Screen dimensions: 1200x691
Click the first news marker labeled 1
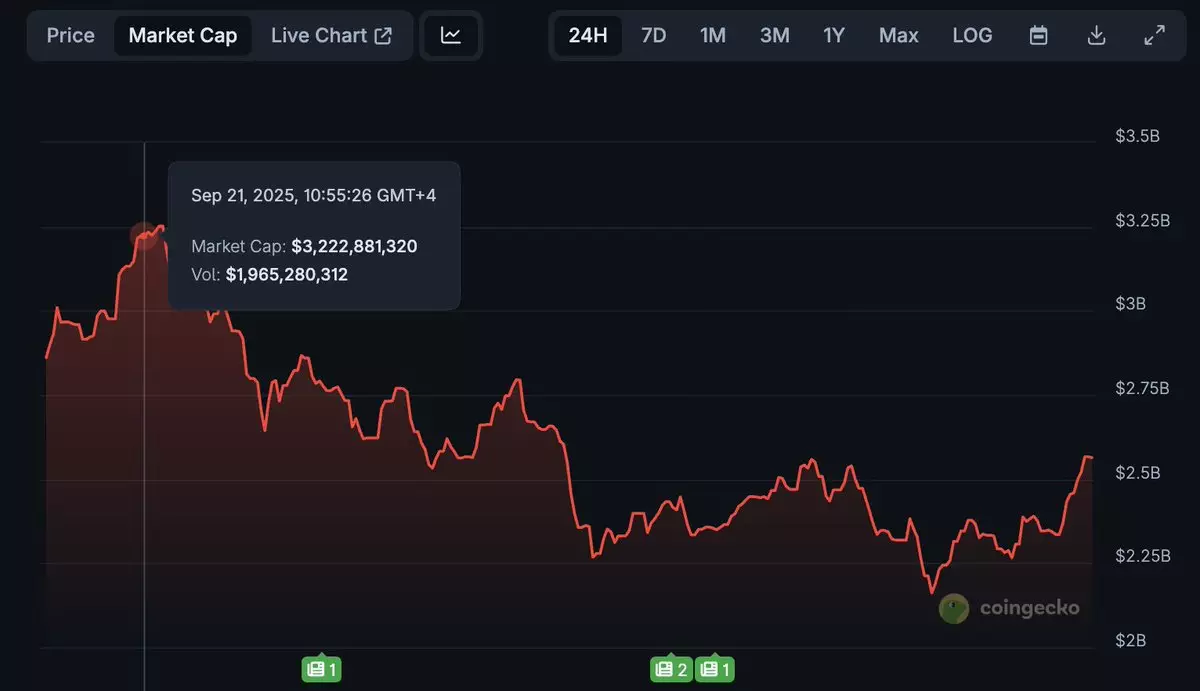pyautogui.click(x=322, y=669)
